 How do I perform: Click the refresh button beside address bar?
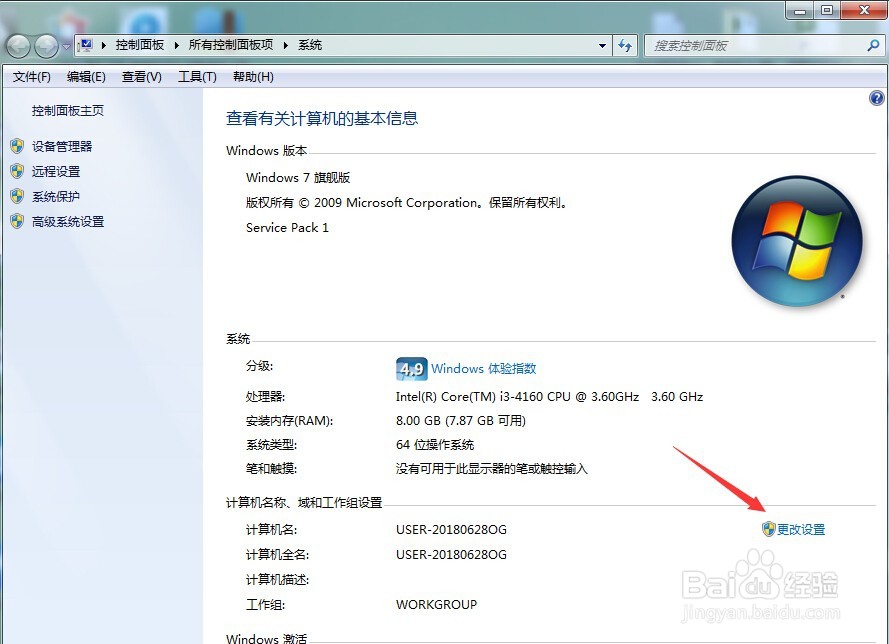pyautogui.click(x=625, y=46)
